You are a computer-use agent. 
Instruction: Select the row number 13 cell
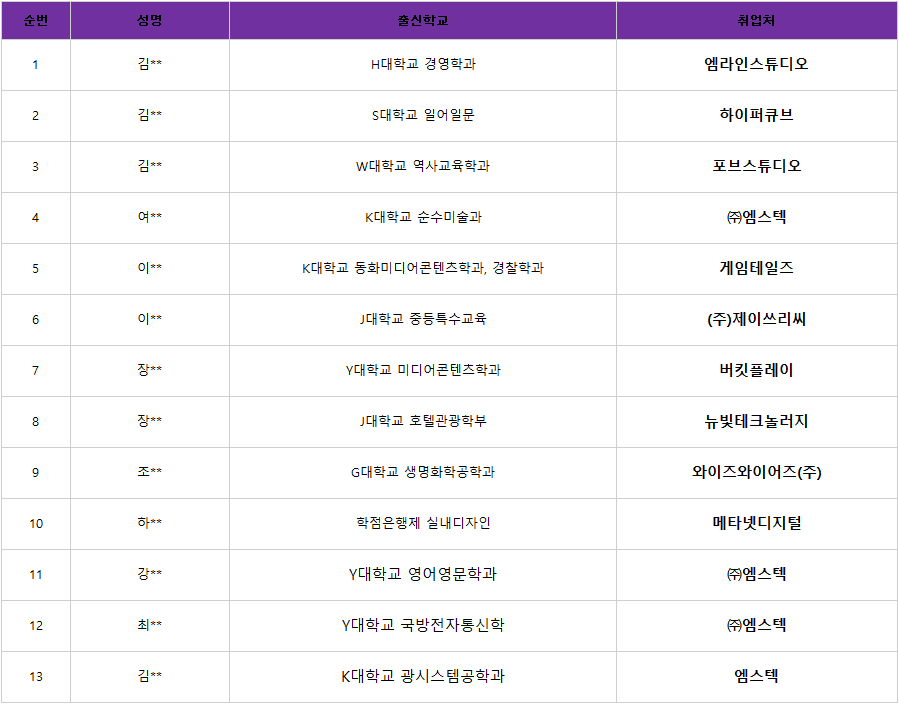[35, 676]
